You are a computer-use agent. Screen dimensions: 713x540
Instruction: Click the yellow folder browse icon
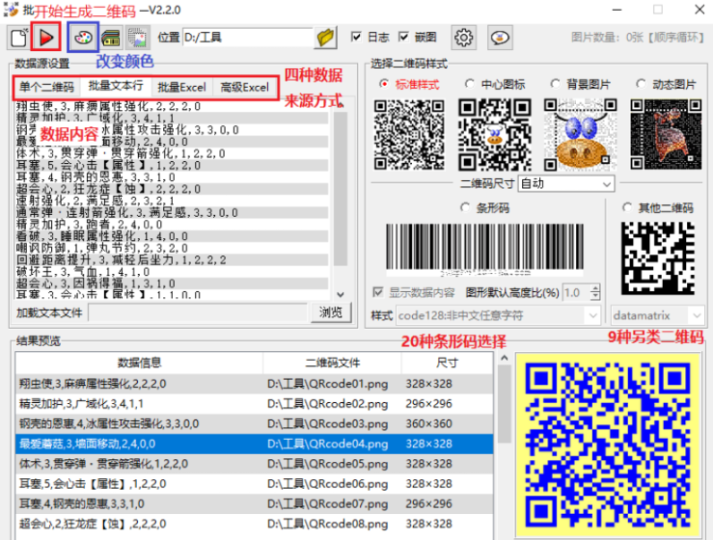click(x=326, y=38)
